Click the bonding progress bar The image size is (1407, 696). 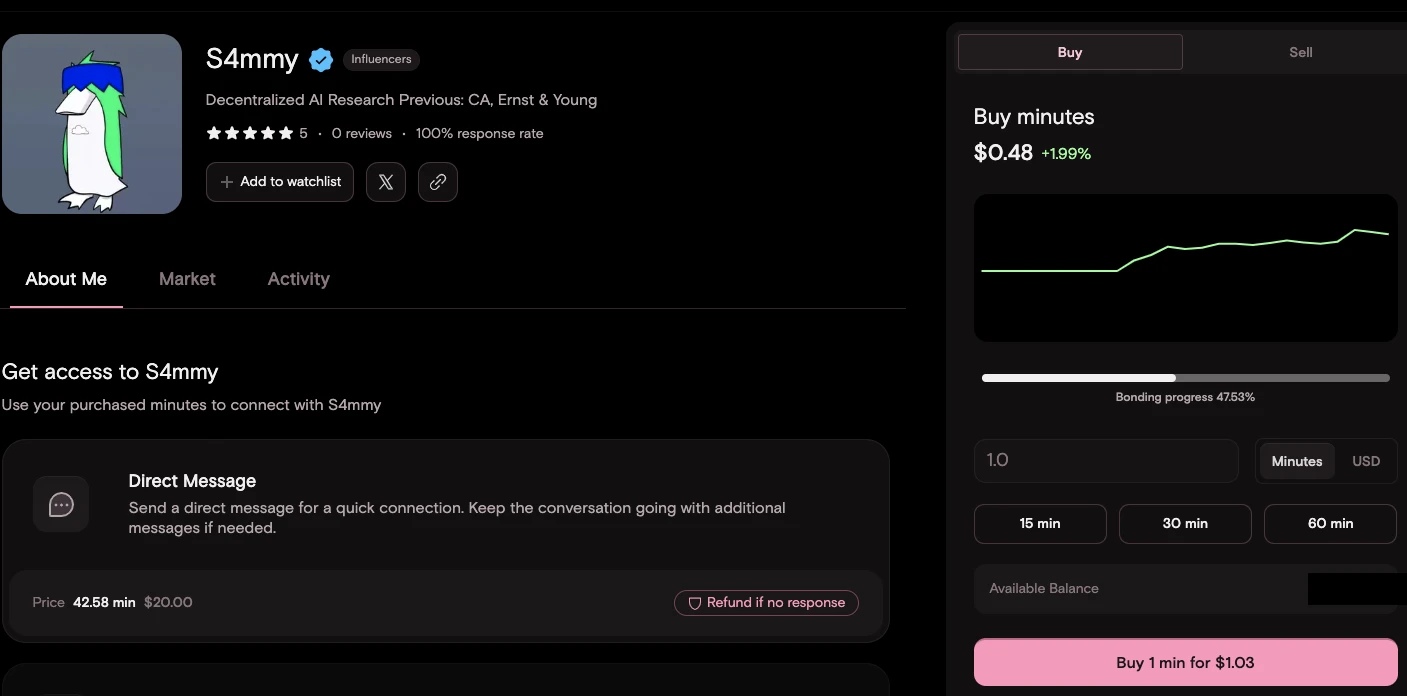(x=1185, y=378)
